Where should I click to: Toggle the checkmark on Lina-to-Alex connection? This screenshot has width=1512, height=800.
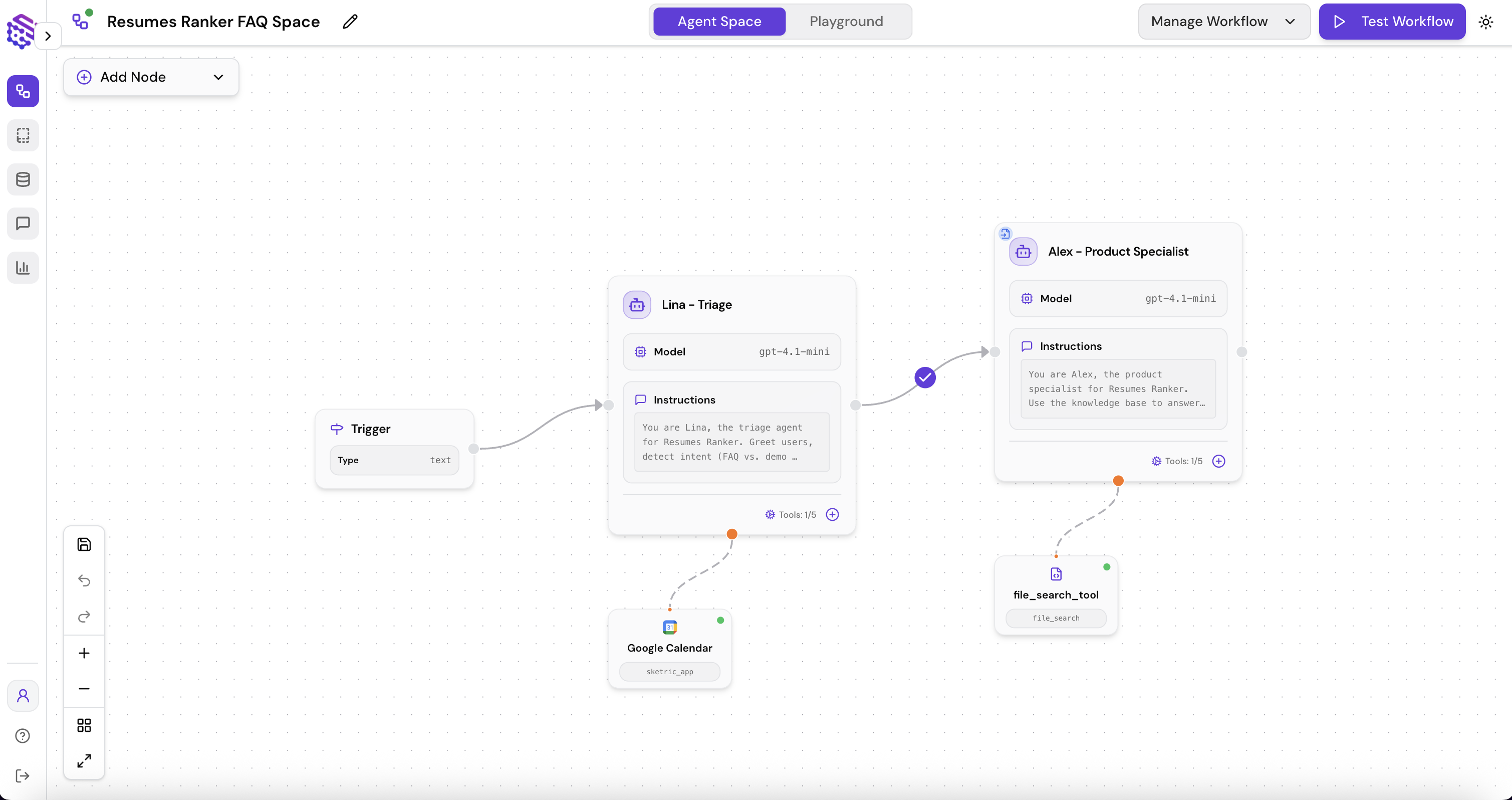924,377
